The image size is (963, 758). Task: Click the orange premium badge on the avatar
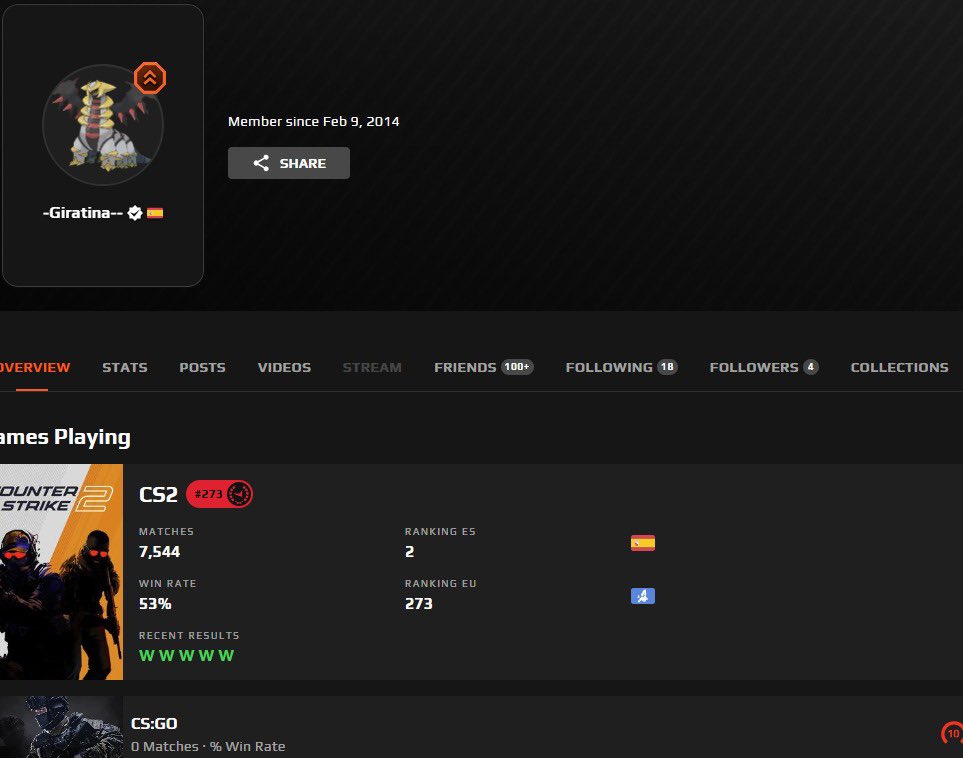pos(150,78)
